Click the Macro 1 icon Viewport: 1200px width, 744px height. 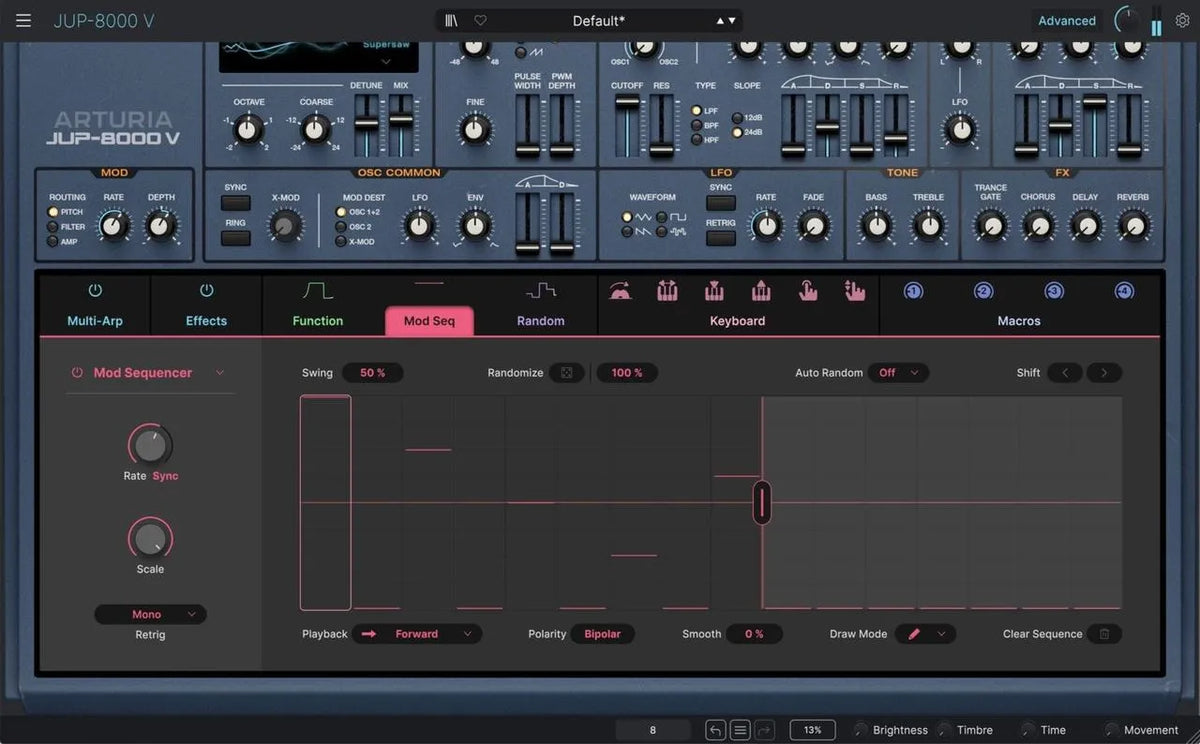912,290
